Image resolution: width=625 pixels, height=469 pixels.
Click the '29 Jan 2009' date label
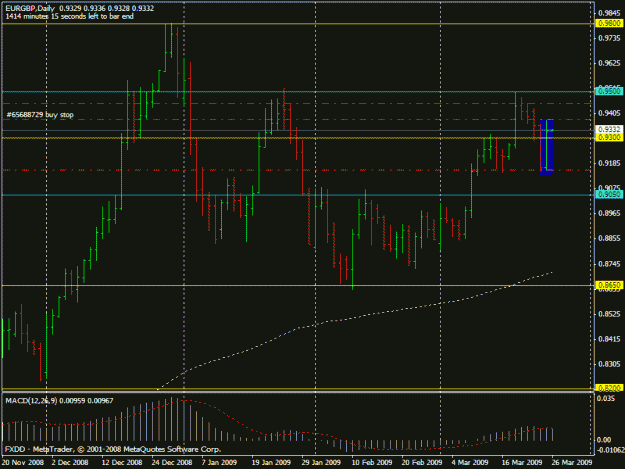pyautogui.click(x=321, y=462)
